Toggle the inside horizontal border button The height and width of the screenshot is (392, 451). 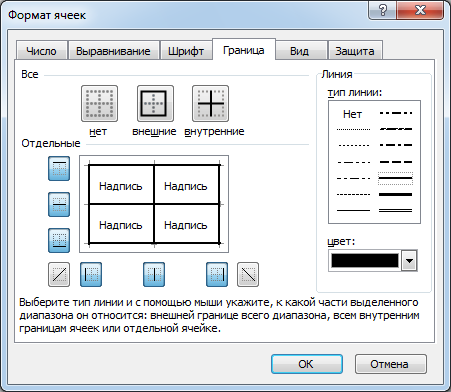59,205
